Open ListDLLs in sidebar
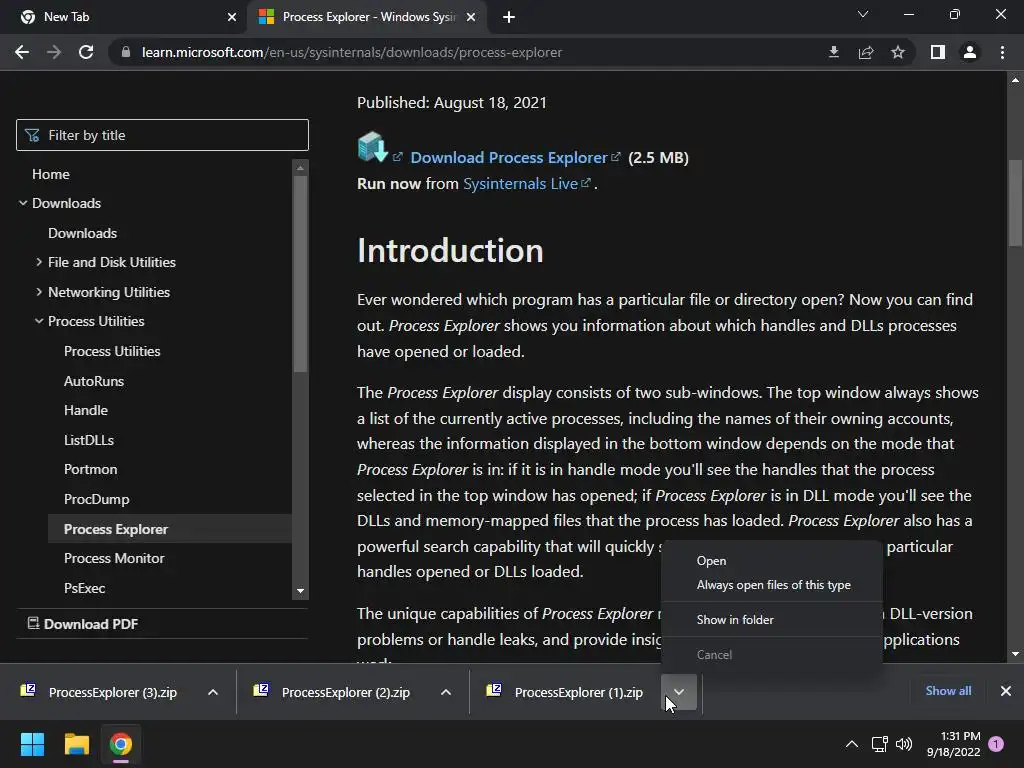Screen dimensions: 1024x768 (x=89, y=440)
